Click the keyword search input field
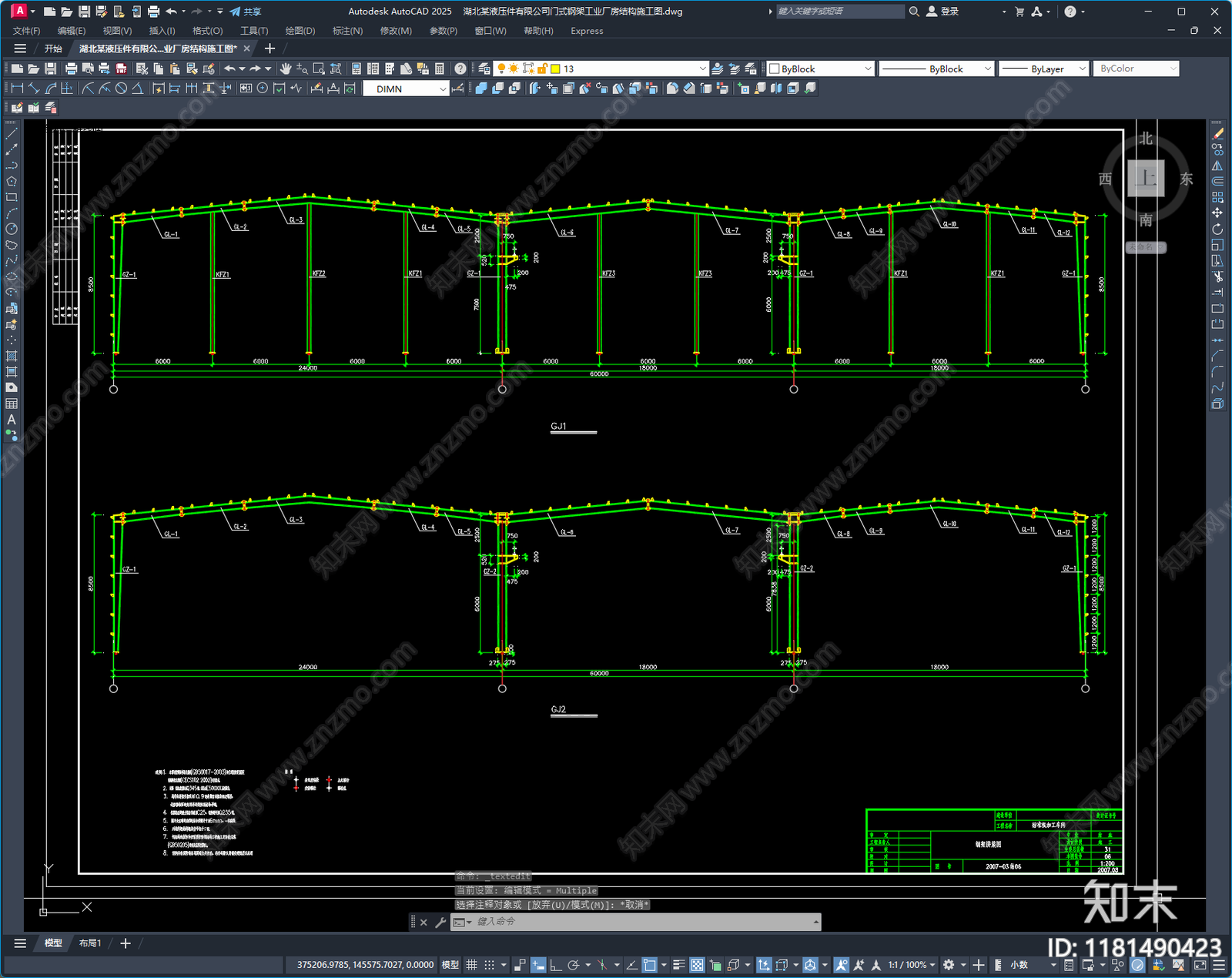 [x=839, y=12]
